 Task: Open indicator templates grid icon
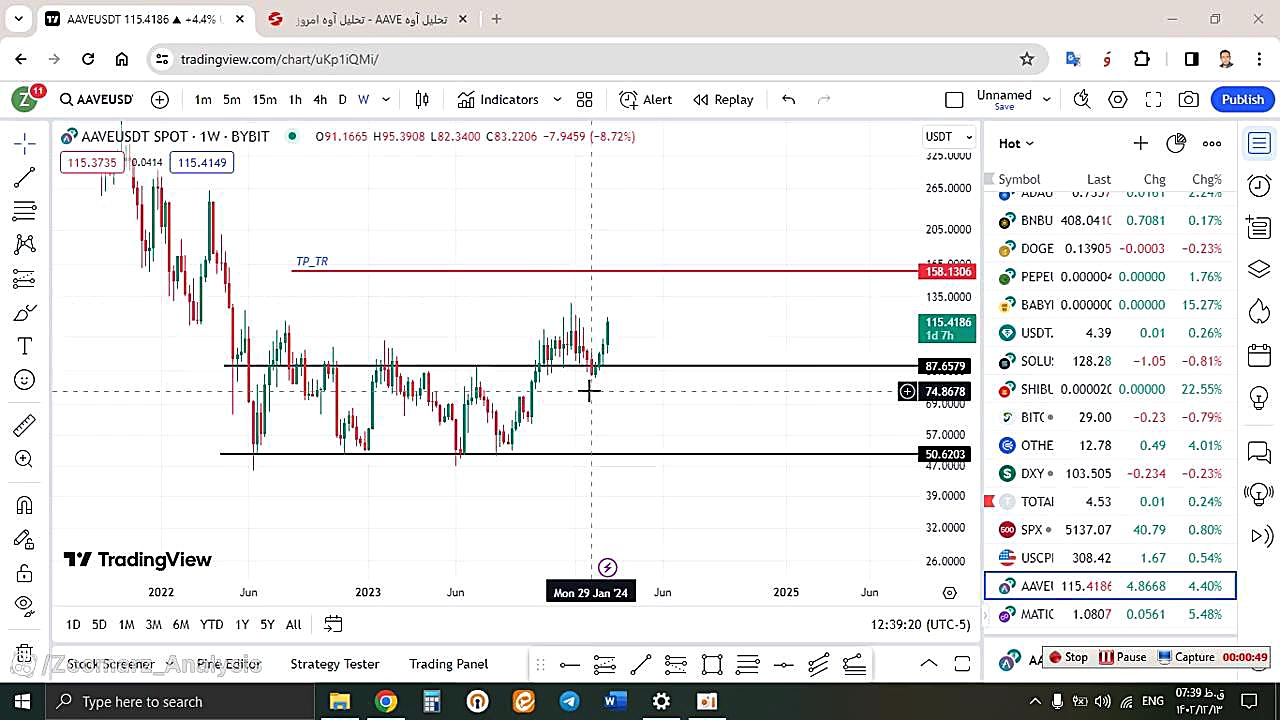585,99
